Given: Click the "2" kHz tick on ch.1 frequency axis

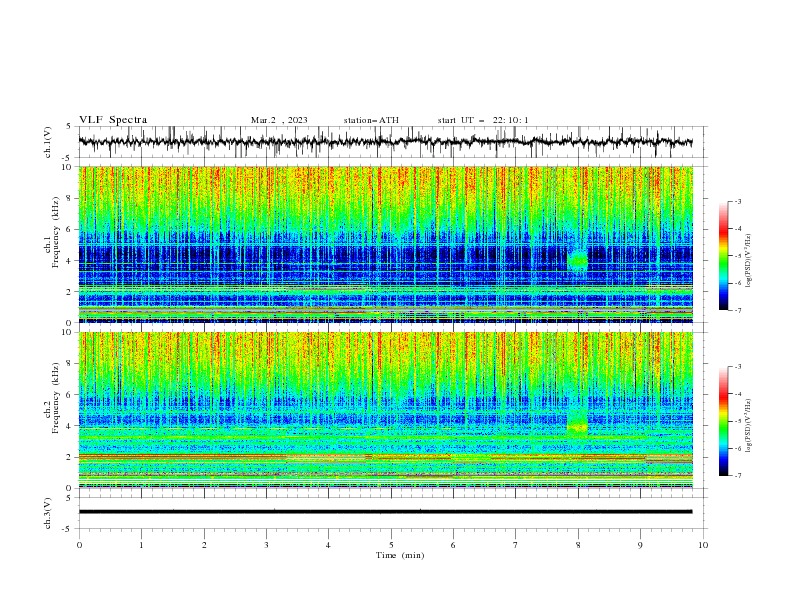Looking at the screenshot, I should (x=69, y=291).
